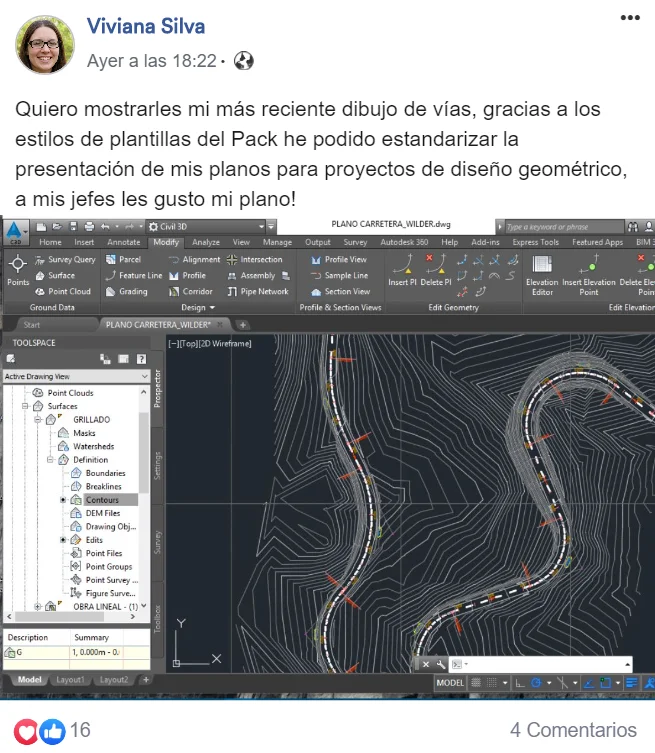Click the Delete PI geometry tool
Image resolution: width=655 pixels, height=753 pixels.
coord(436,270)
